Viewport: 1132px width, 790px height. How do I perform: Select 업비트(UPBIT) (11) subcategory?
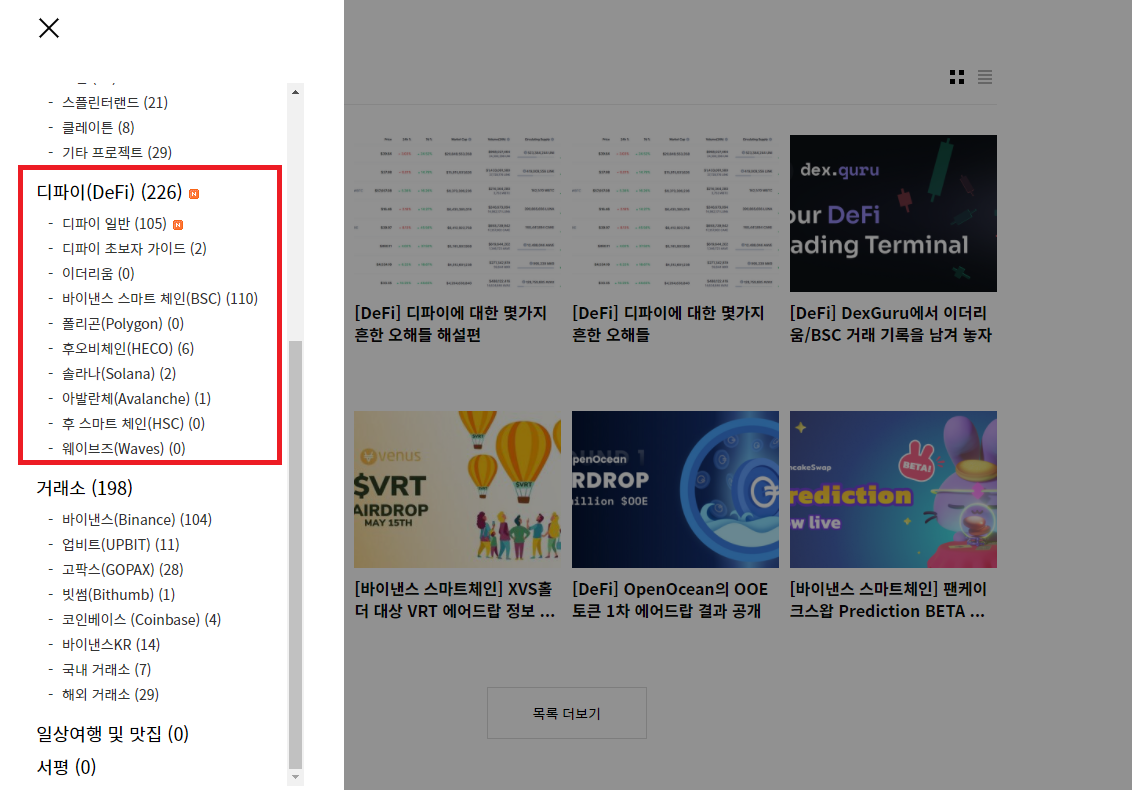click(121, 544)
